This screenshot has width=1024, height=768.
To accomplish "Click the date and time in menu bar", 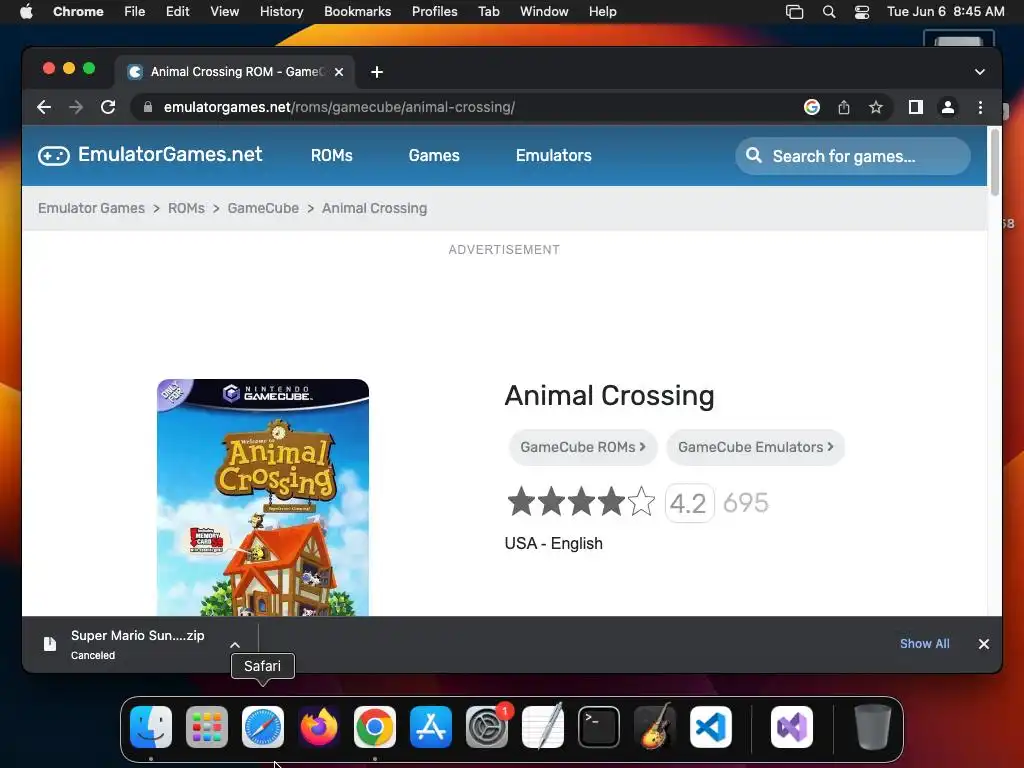I will click(x=946, y=12).
